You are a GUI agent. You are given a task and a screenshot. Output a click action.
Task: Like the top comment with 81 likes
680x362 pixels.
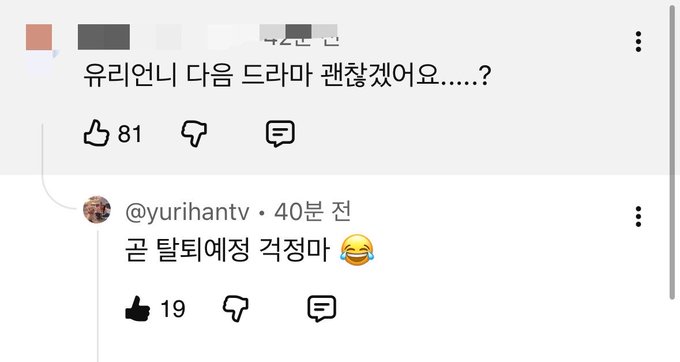(96, 133)
